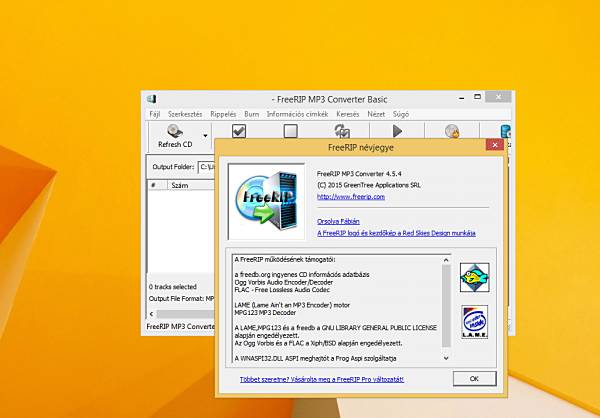Click the Orsolya Fábián link
The image size is (600, 418).
(338, 221)
